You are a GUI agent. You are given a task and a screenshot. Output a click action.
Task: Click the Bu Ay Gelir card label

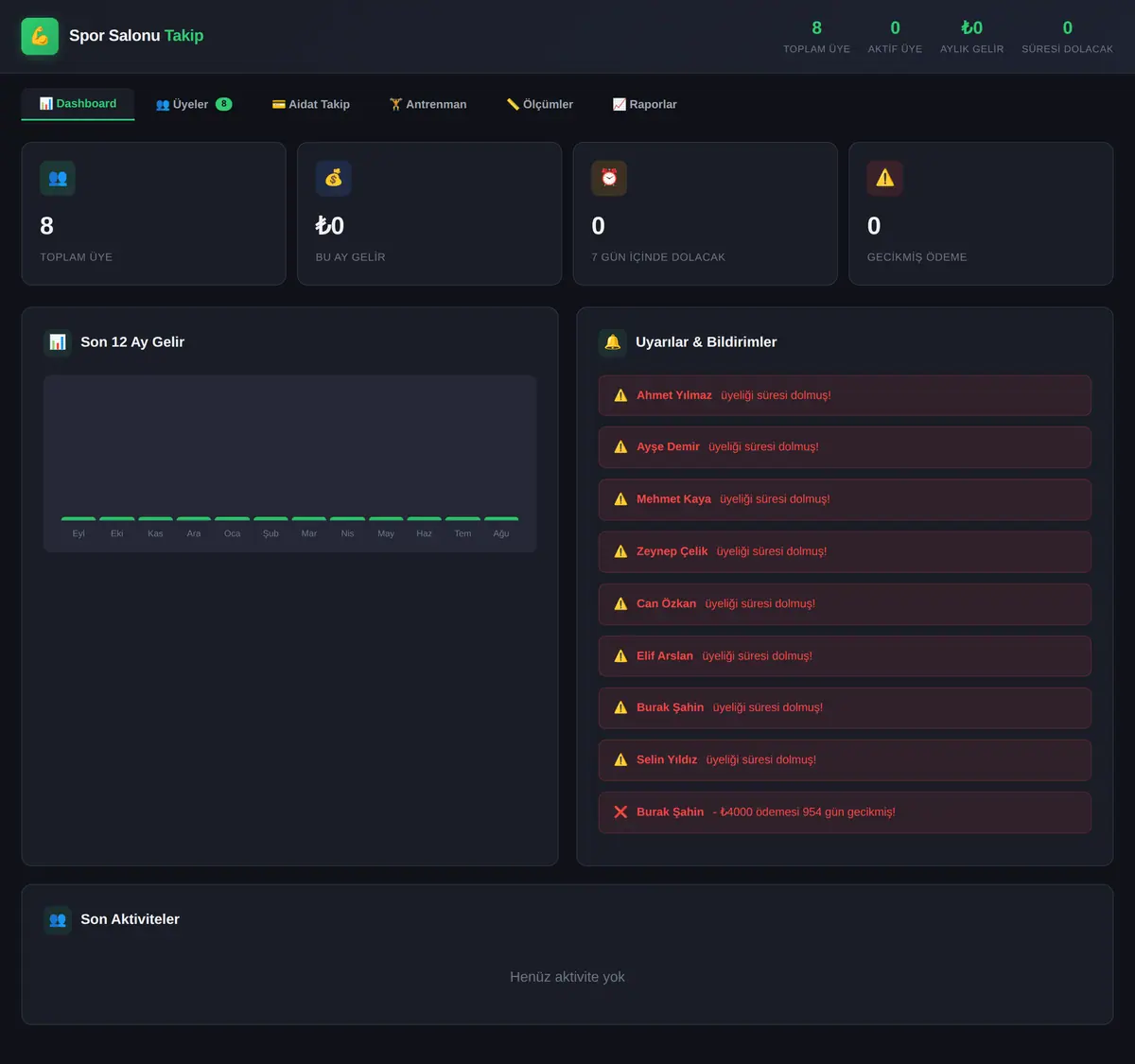[350, 257]
